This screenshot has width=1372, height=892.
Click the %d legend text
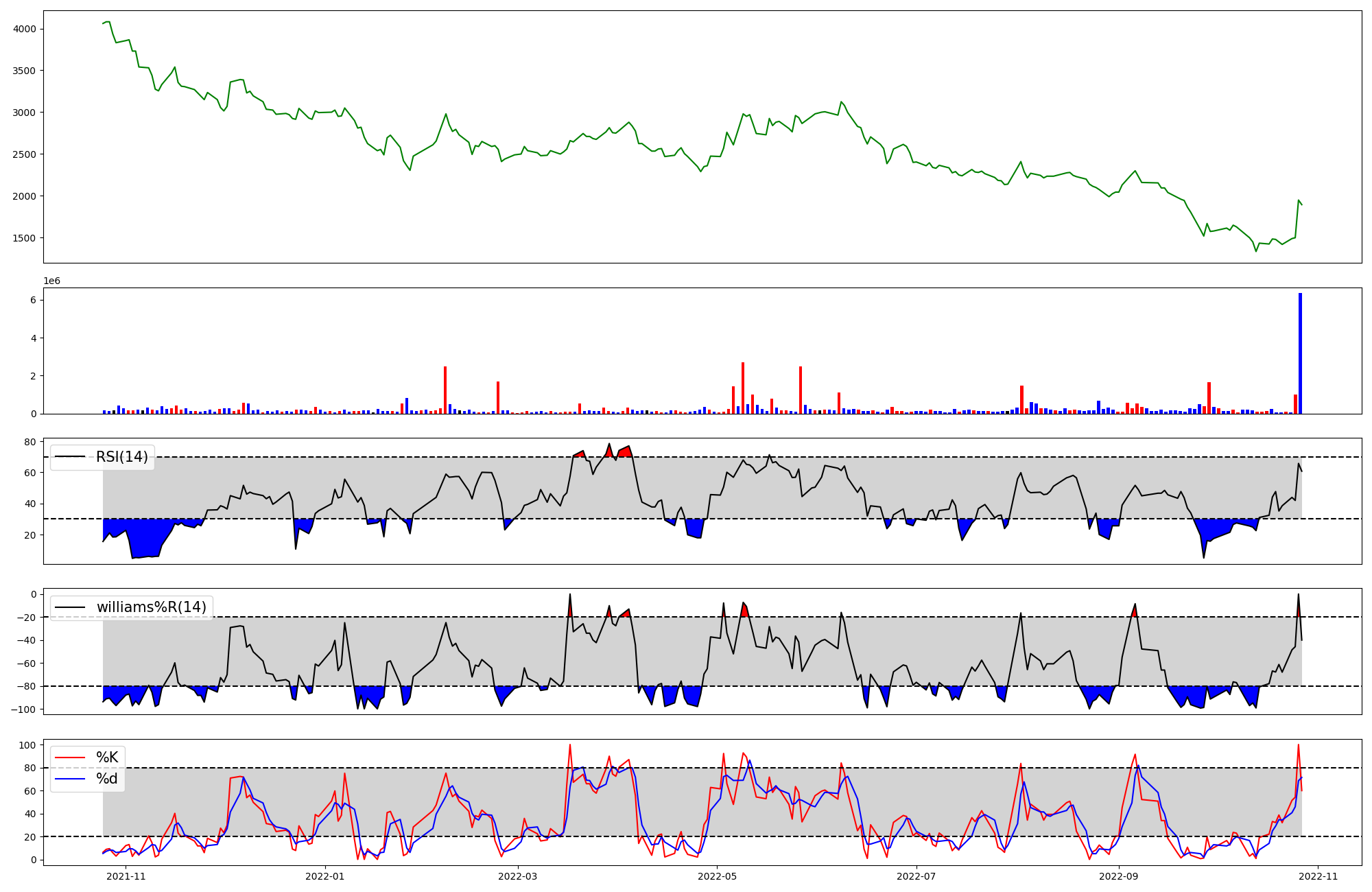pos(107,779)
